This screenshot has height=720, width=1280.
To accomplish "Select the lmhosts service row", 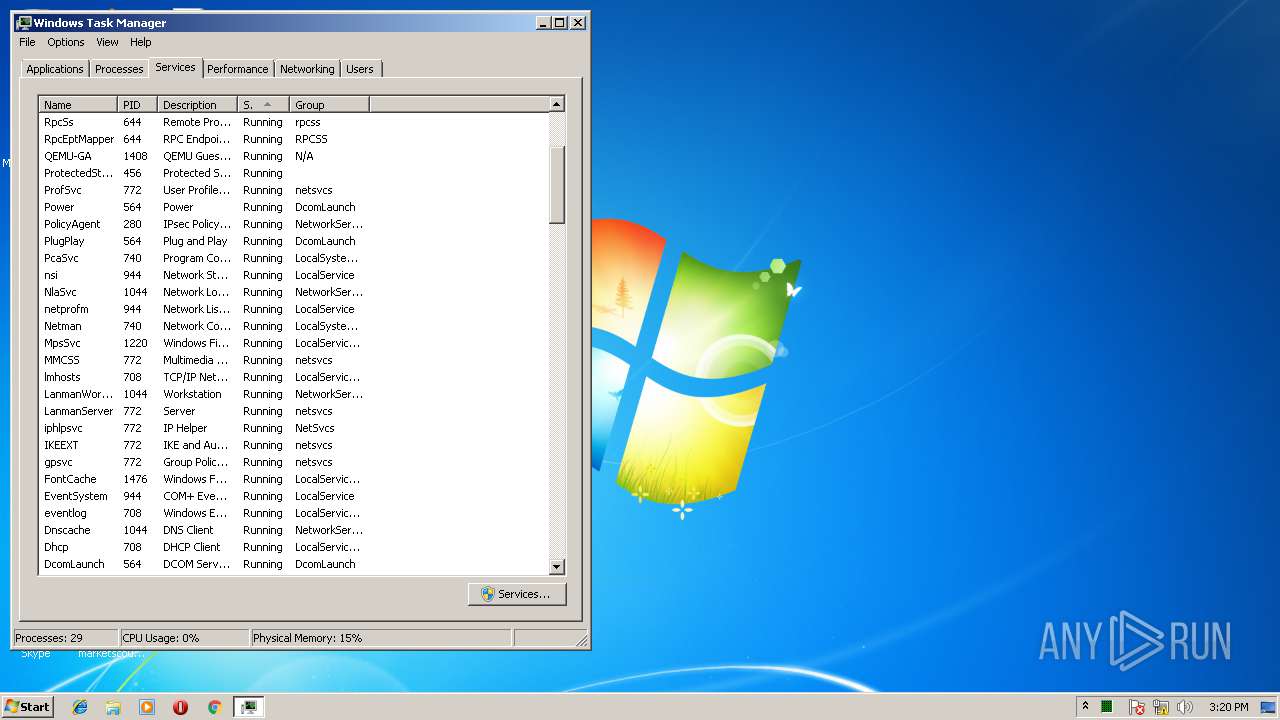I will coord(294,377).
